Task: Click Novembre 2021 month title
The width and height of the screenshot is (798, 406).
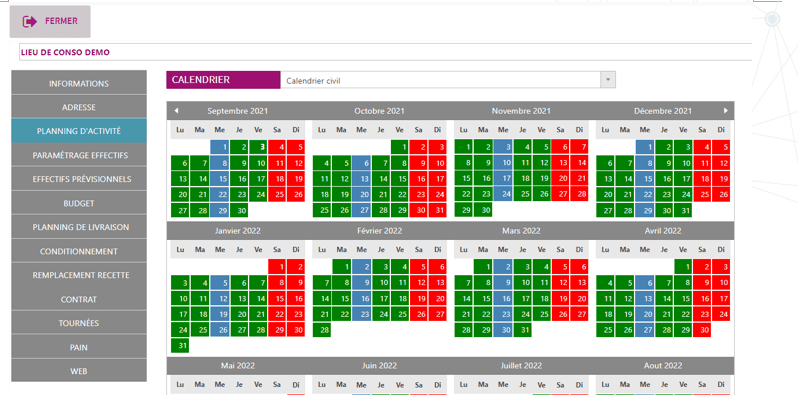Action: (521, 111)
